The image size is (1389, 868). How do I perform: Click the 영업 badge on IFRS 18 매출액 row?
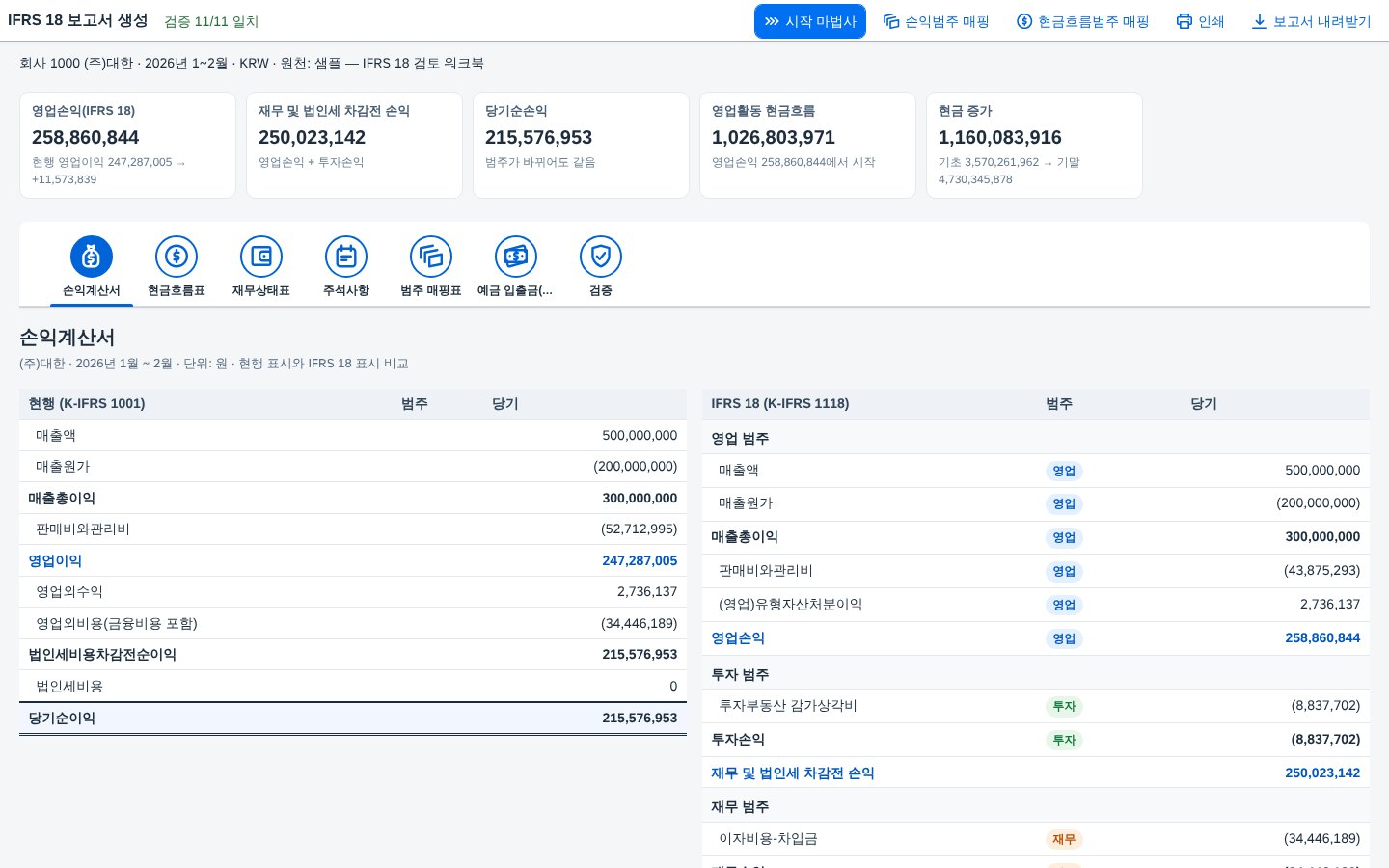click(1064, 471)
